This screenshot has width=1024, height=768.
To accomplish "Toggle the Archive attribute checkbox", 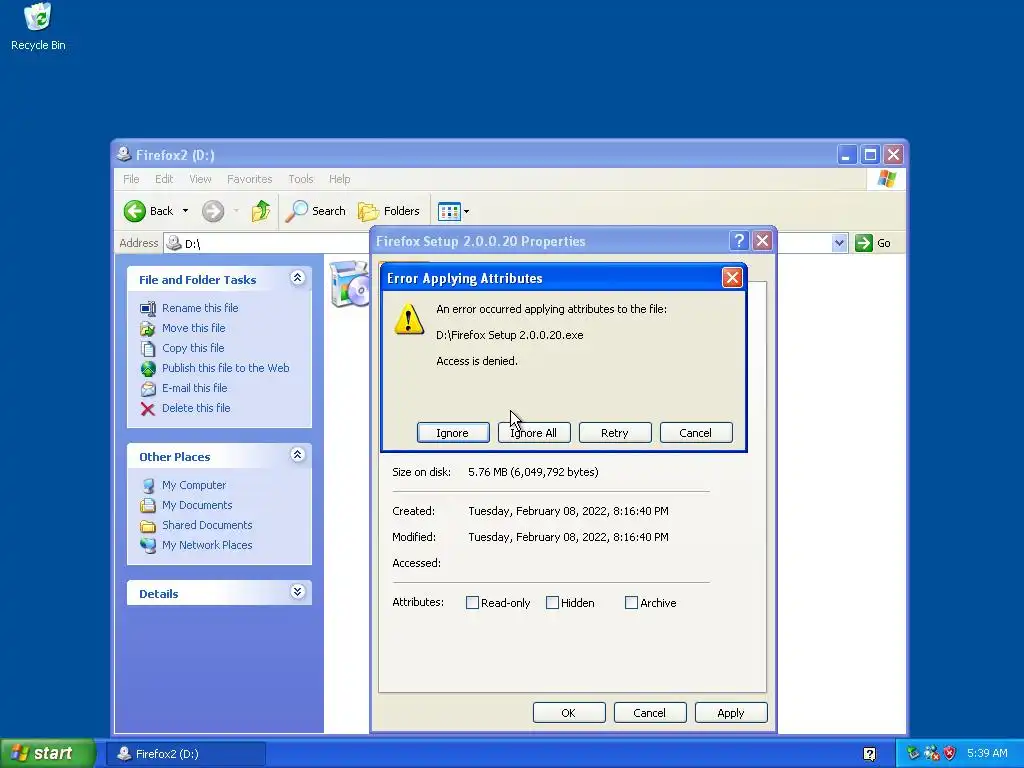I will pos(632,603).
